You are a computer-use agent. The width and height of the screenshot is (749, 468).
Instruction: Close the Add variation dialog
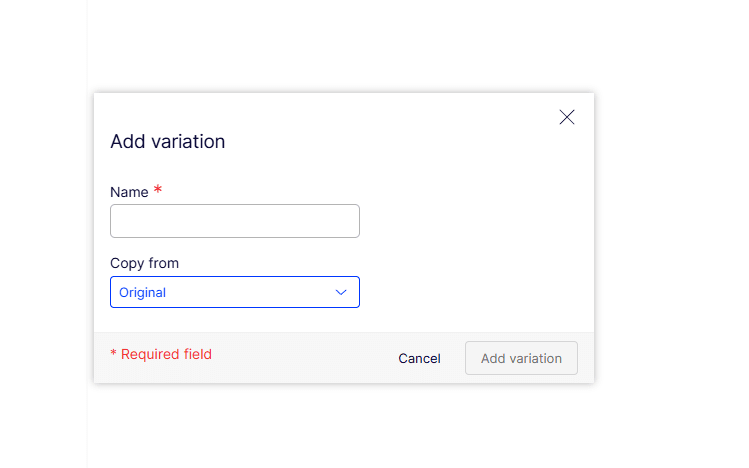[x=567, y=117]
